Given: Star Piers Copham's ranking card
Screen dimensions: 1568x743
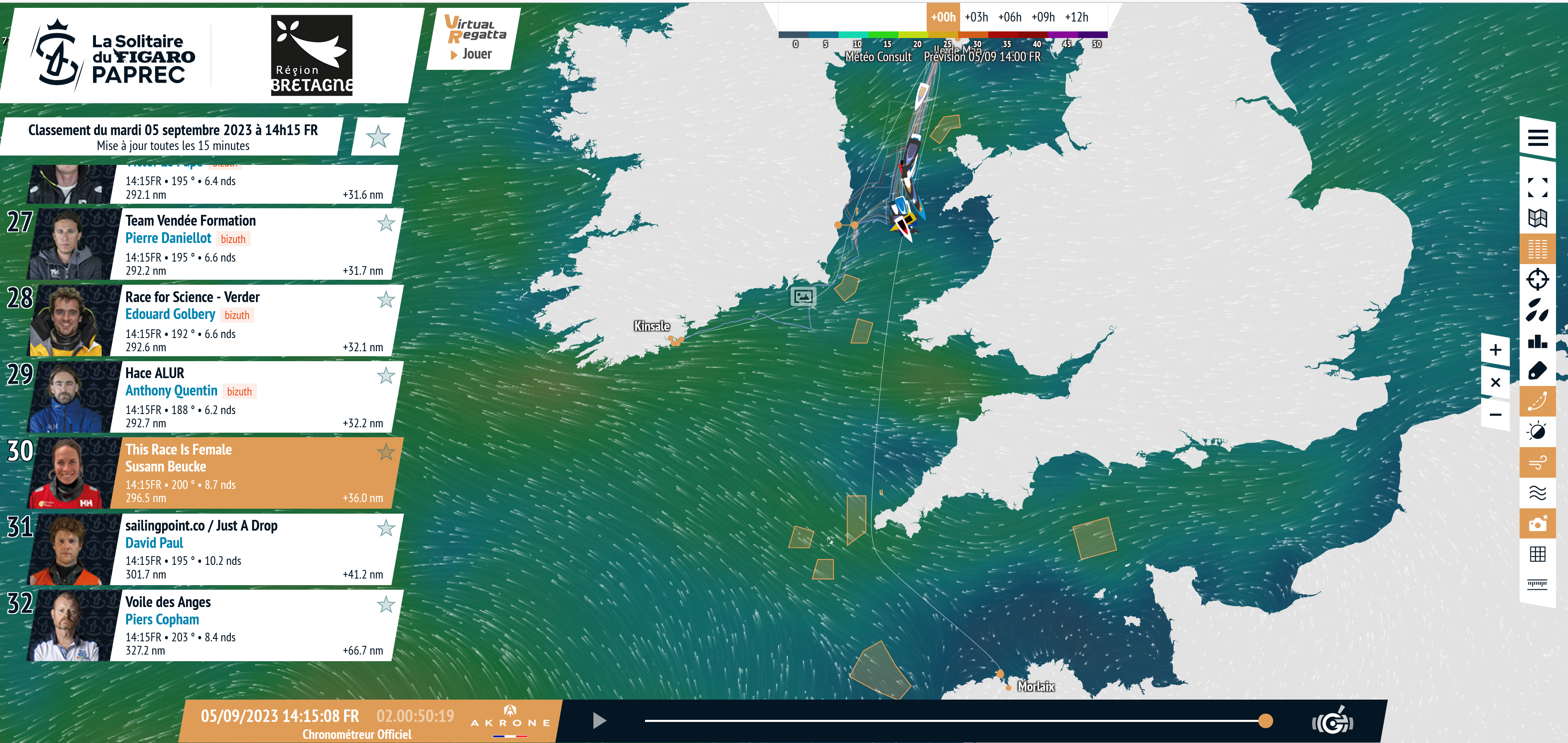Looking at the screenshot, I should [386, 605].
